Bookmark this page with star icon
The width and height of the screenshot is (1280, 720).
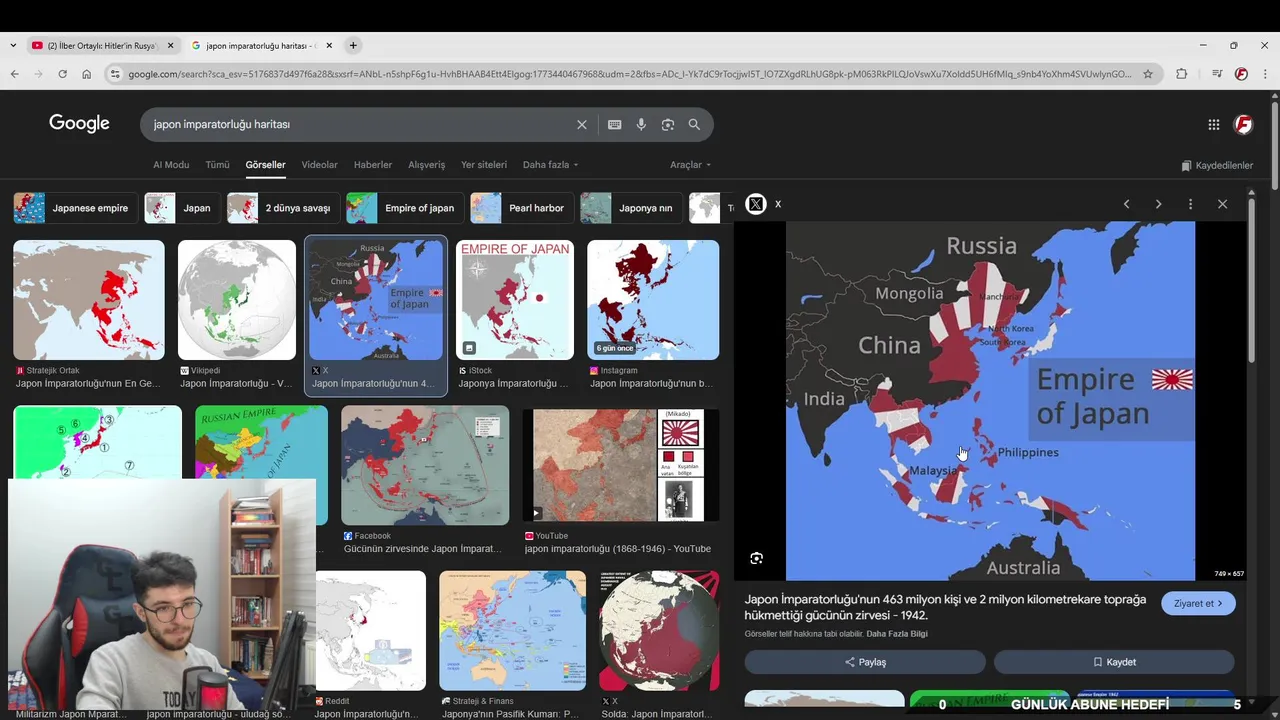coord(1148,74)
